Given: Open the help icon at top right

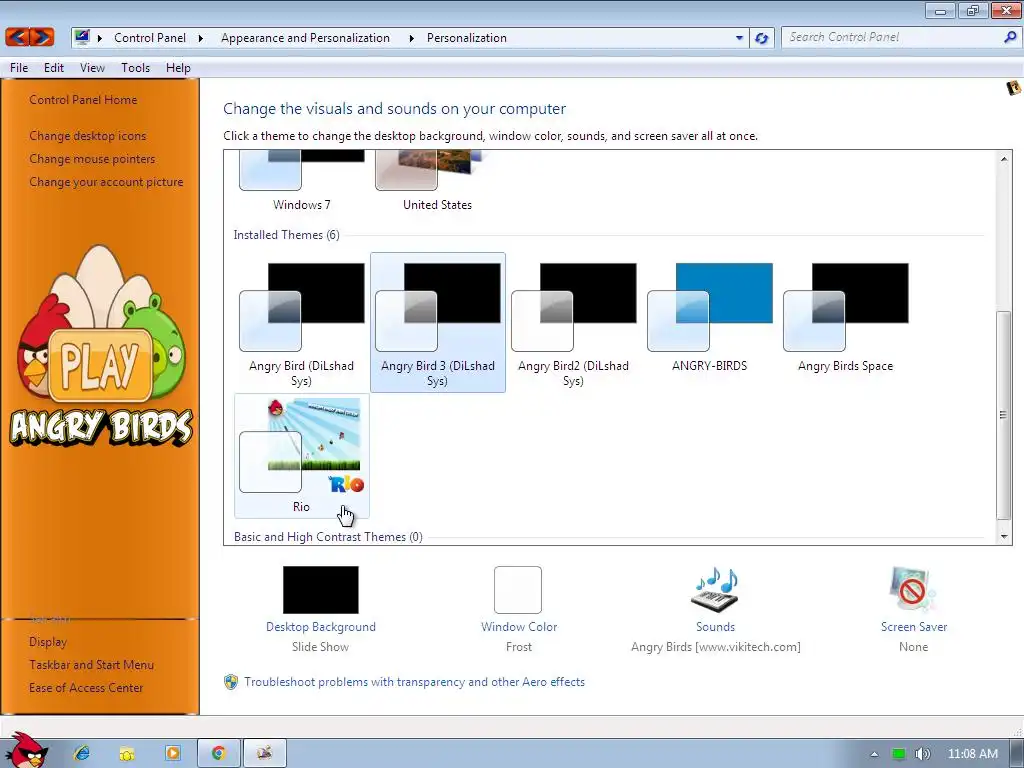Looking at the screenshot, I should coord(1013,88).
